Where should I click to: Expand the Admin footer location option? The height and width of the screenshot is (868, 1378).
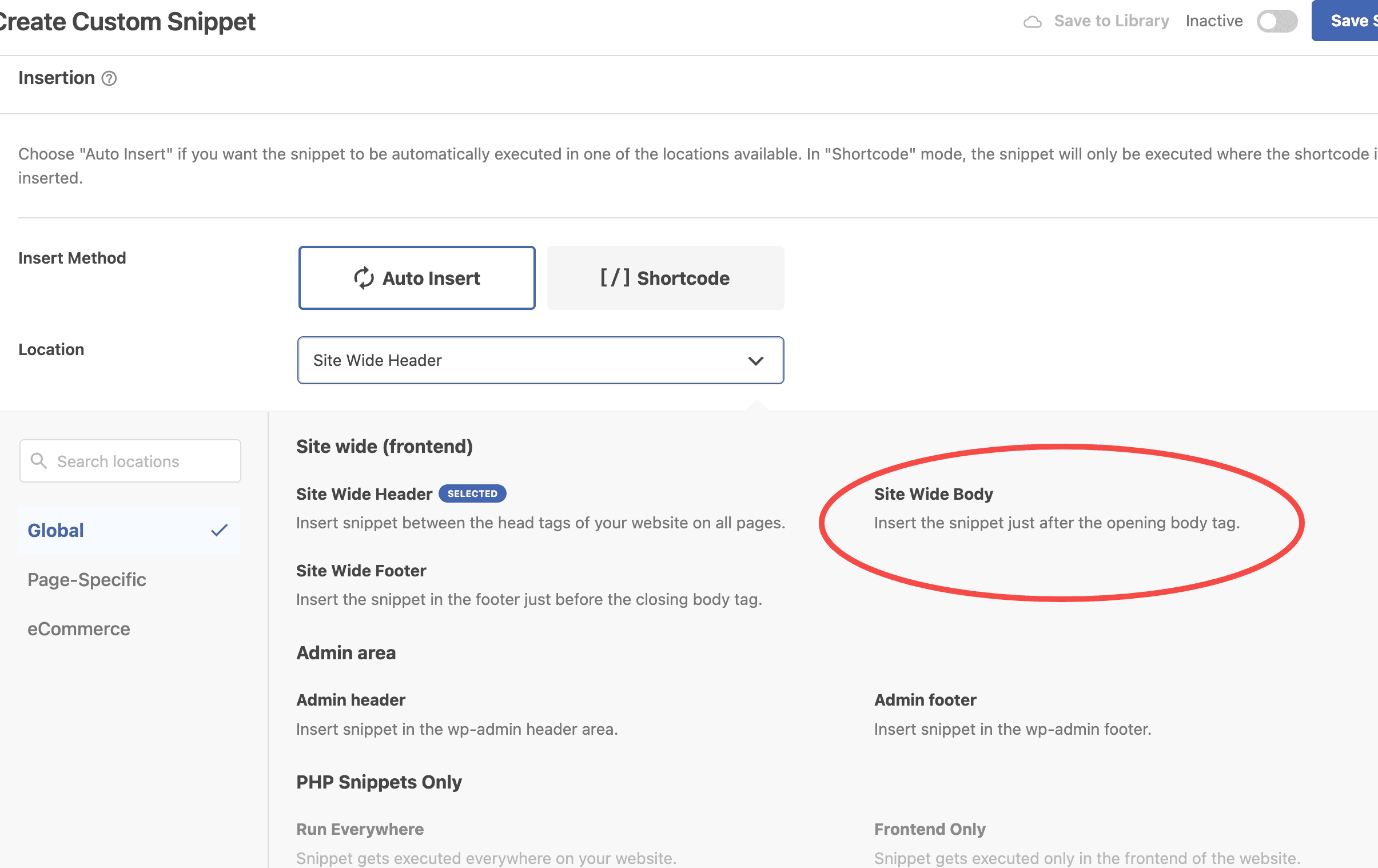click(x=925, y=699)
